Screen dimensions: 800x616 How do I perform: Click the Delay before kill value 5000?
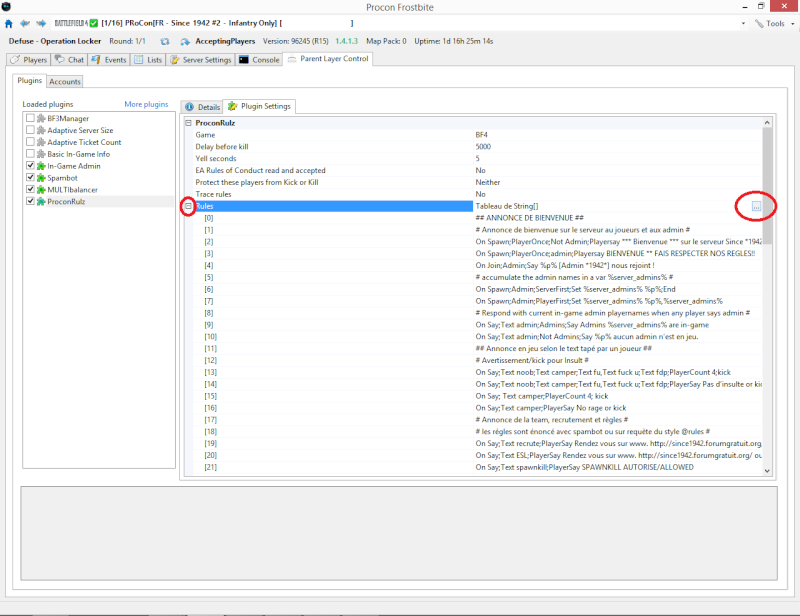tap(483, 146)
